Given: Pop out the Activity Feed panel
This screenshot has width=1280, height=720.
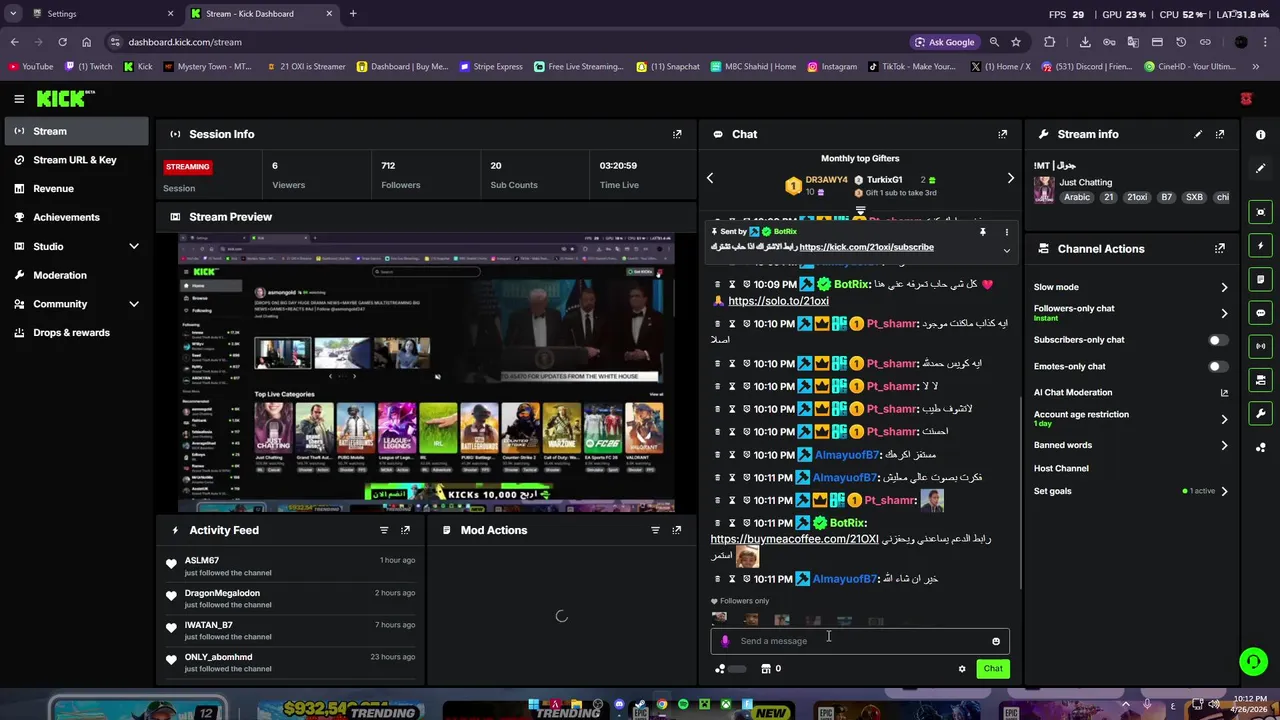Looking at the screenshot, I should tap(405, 530).
